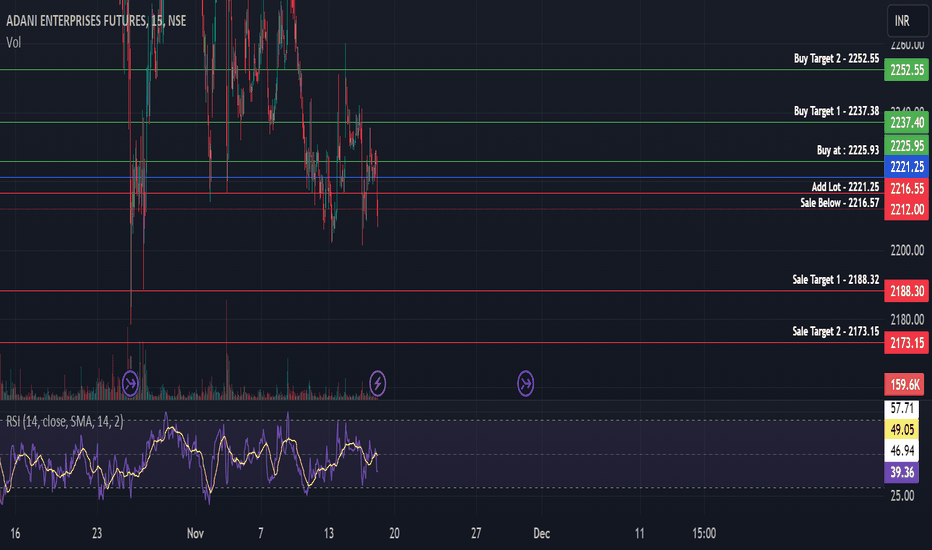Select the Sale Target 1 - 2188.32 label
Screen dimensions: 932x550
click(x=836, y=279)
